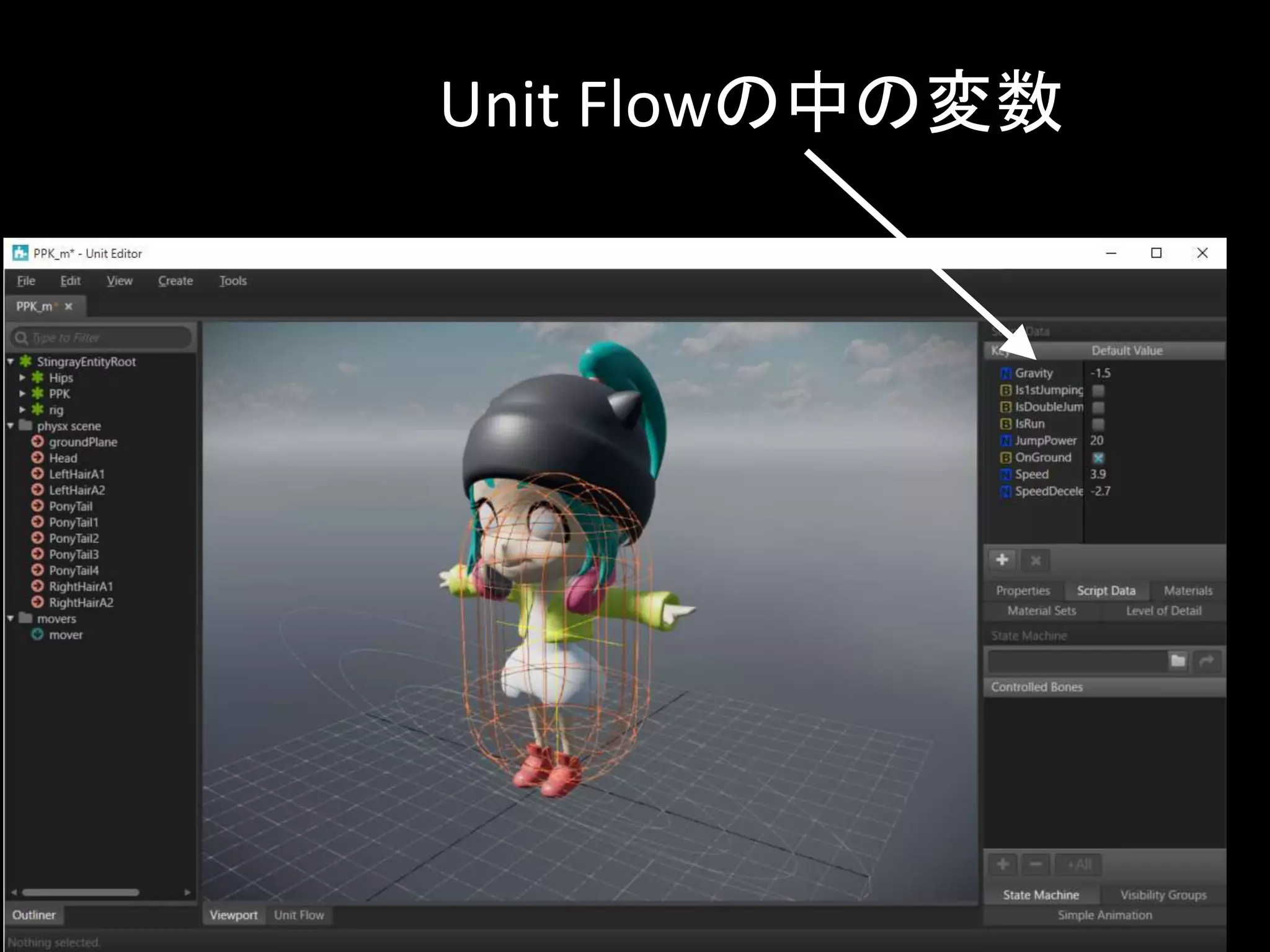Click the numeric type icon beside Speed
The image size is (1270, 952).
(1006, 475)
